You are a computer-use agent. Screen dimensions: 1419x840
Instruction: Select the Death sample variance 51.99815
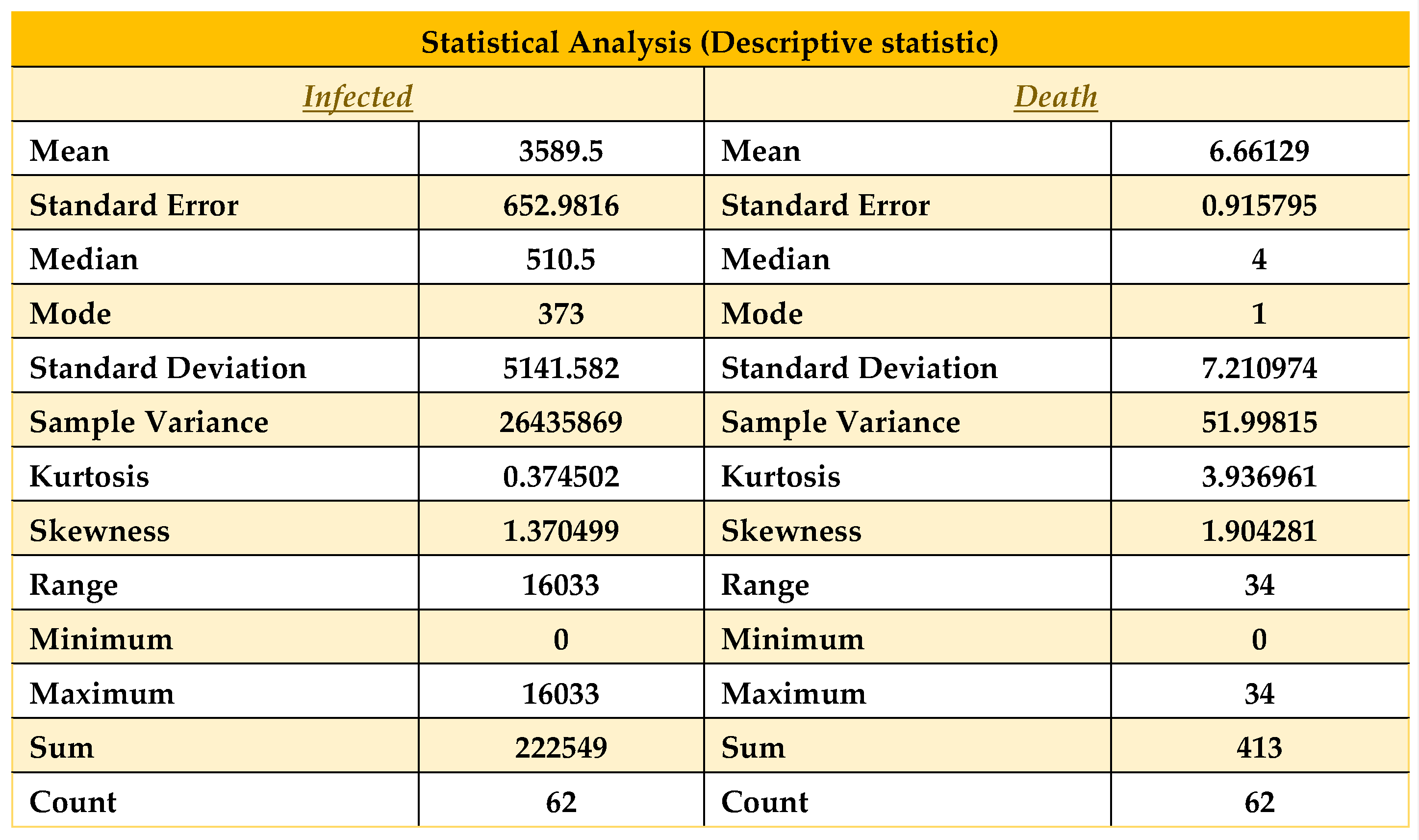(1259, 422)
